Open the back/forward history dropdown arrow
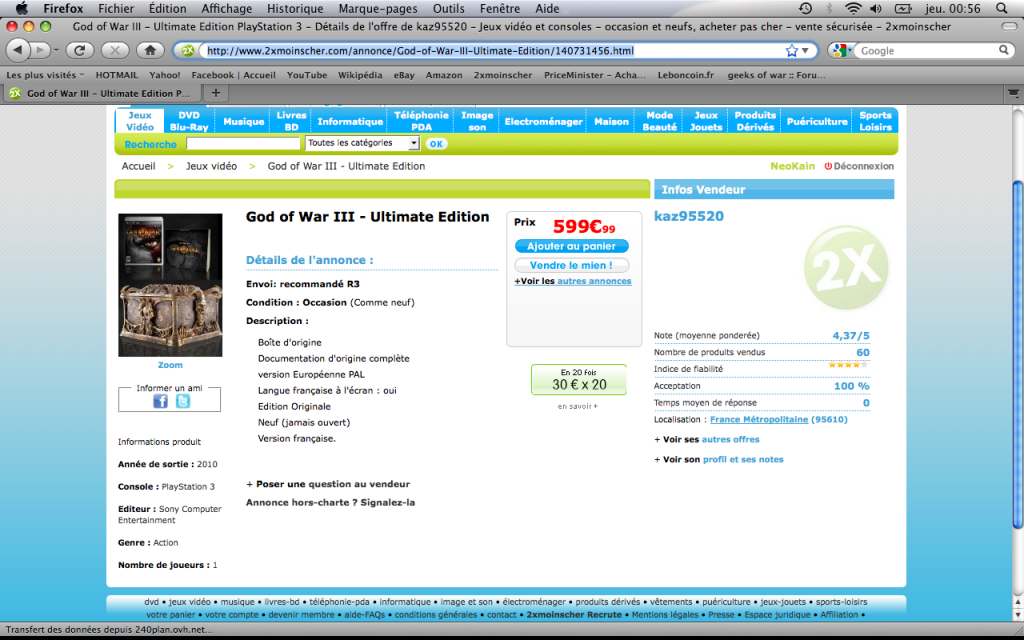 (56, 50)
